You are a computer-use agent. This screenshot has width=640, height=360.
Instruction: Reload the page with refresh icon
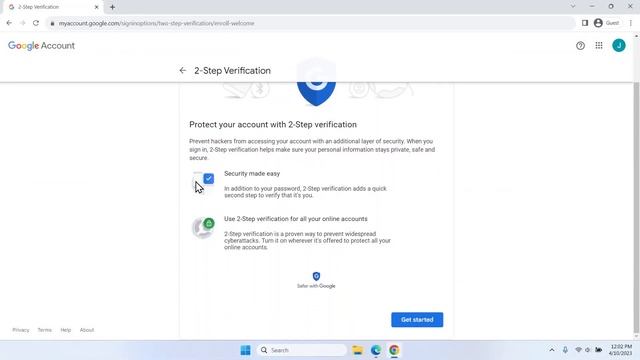(36, 23)
